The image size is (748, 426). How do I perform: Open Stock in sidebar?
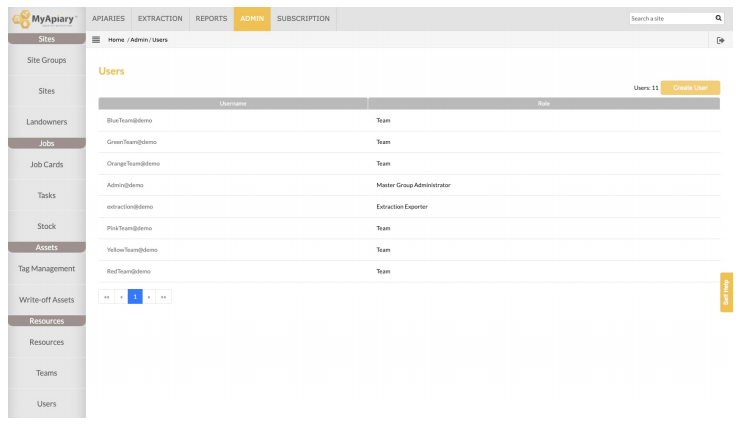47,226
